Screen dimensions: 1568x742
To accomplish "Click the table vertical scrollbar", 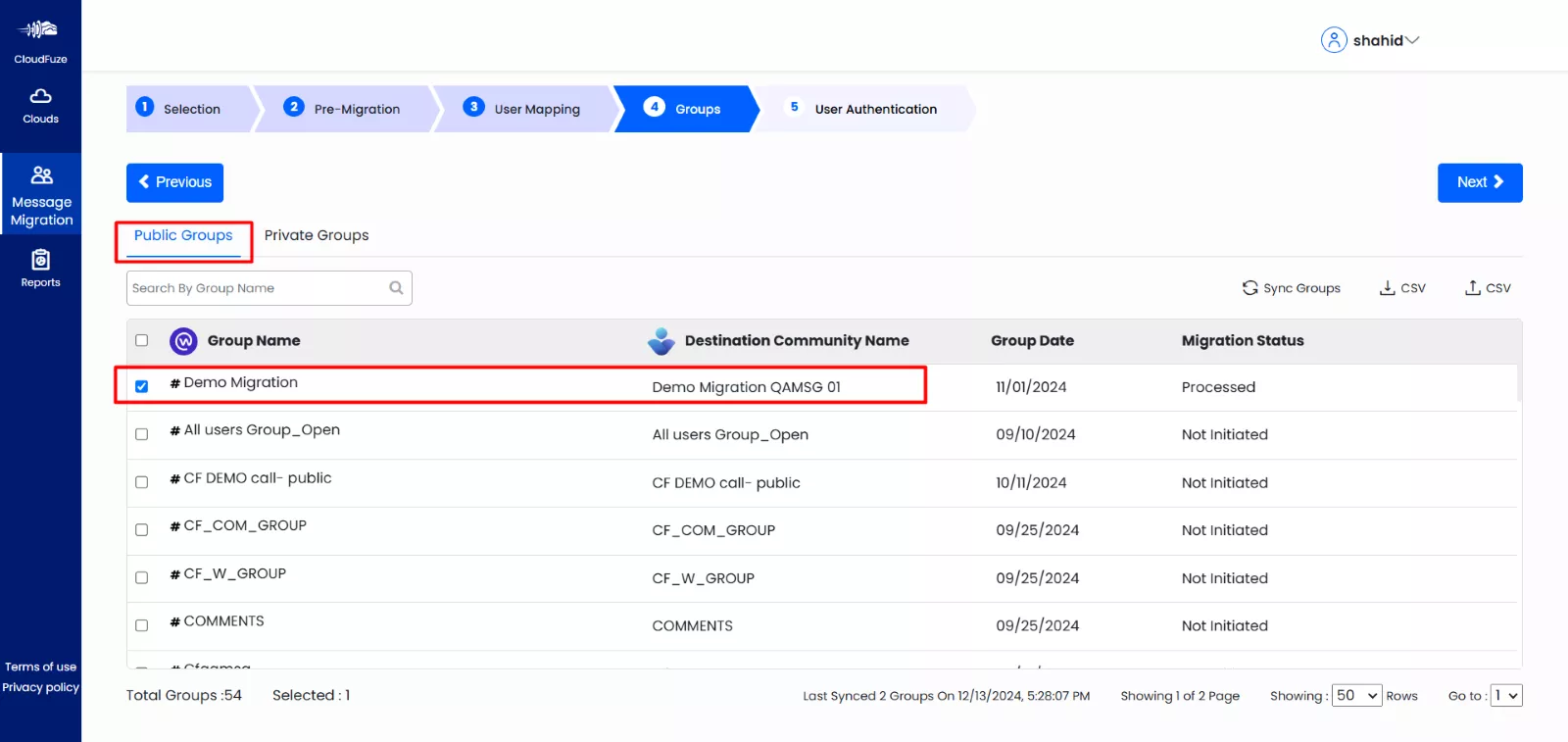I will pyautogui.click(x=1519, y=382).
